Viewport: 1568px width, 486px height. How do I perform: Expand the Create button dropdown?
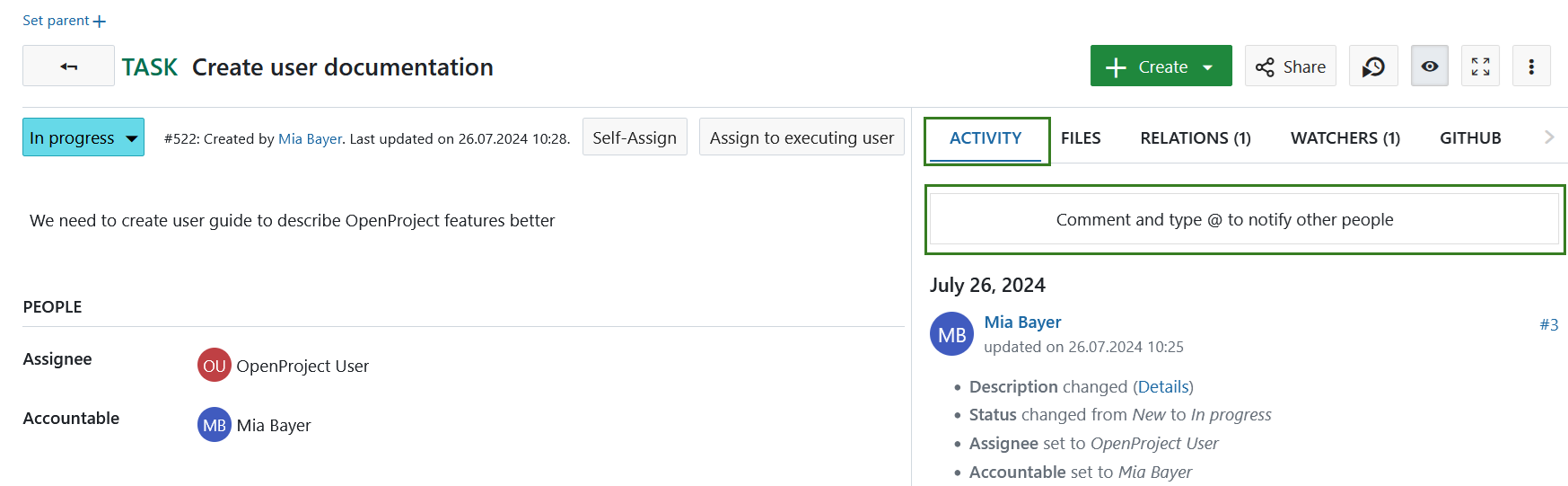pos(1208,67)
